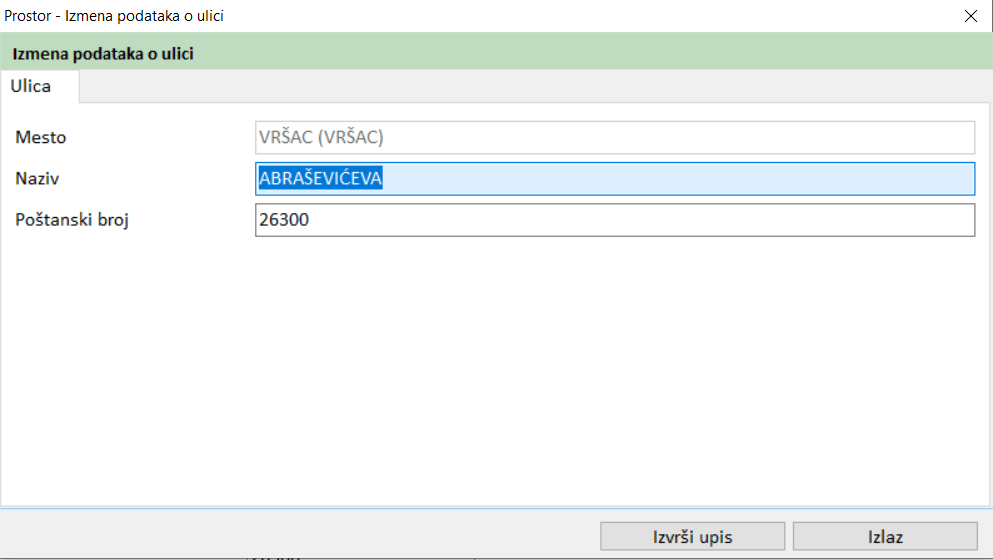The height and width of the screenshot is (560, 993).
Task: Click the Mesto label
Action: (x=40, y=137)
